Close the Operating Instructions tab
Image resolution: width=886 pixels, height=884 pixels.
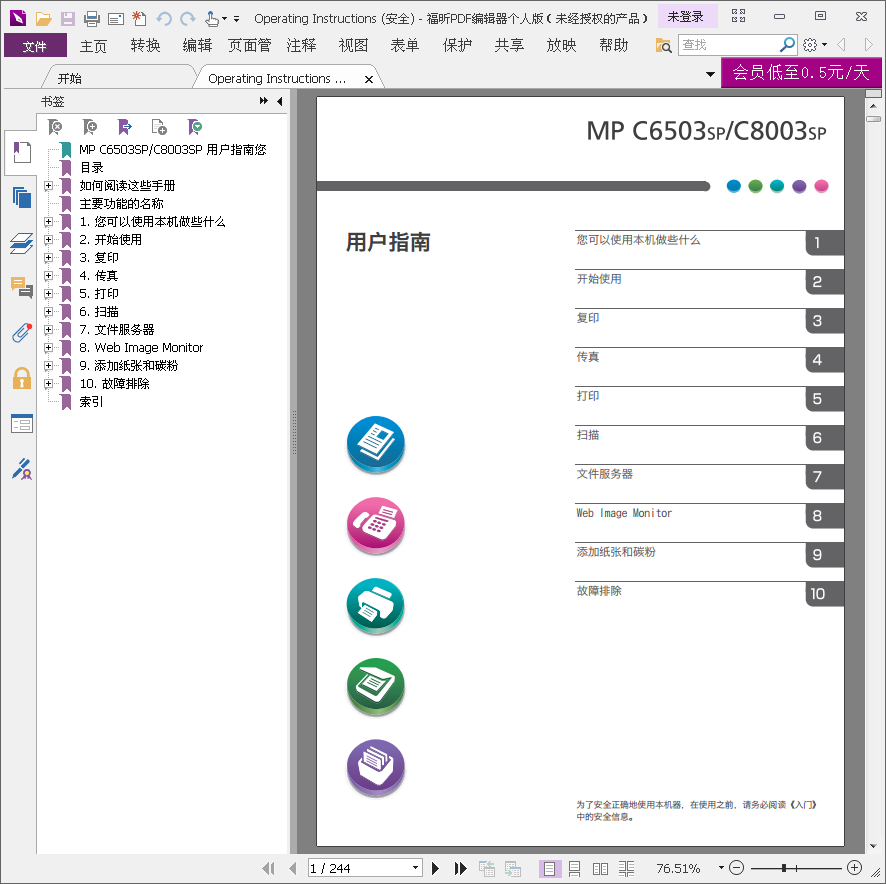tap(369, 79)
